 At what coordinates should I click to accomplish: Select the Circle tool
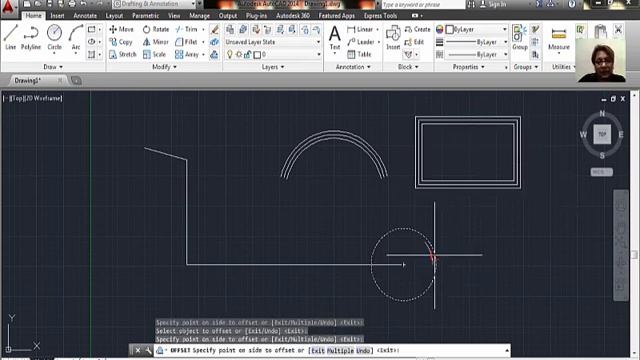pos(54,37)
